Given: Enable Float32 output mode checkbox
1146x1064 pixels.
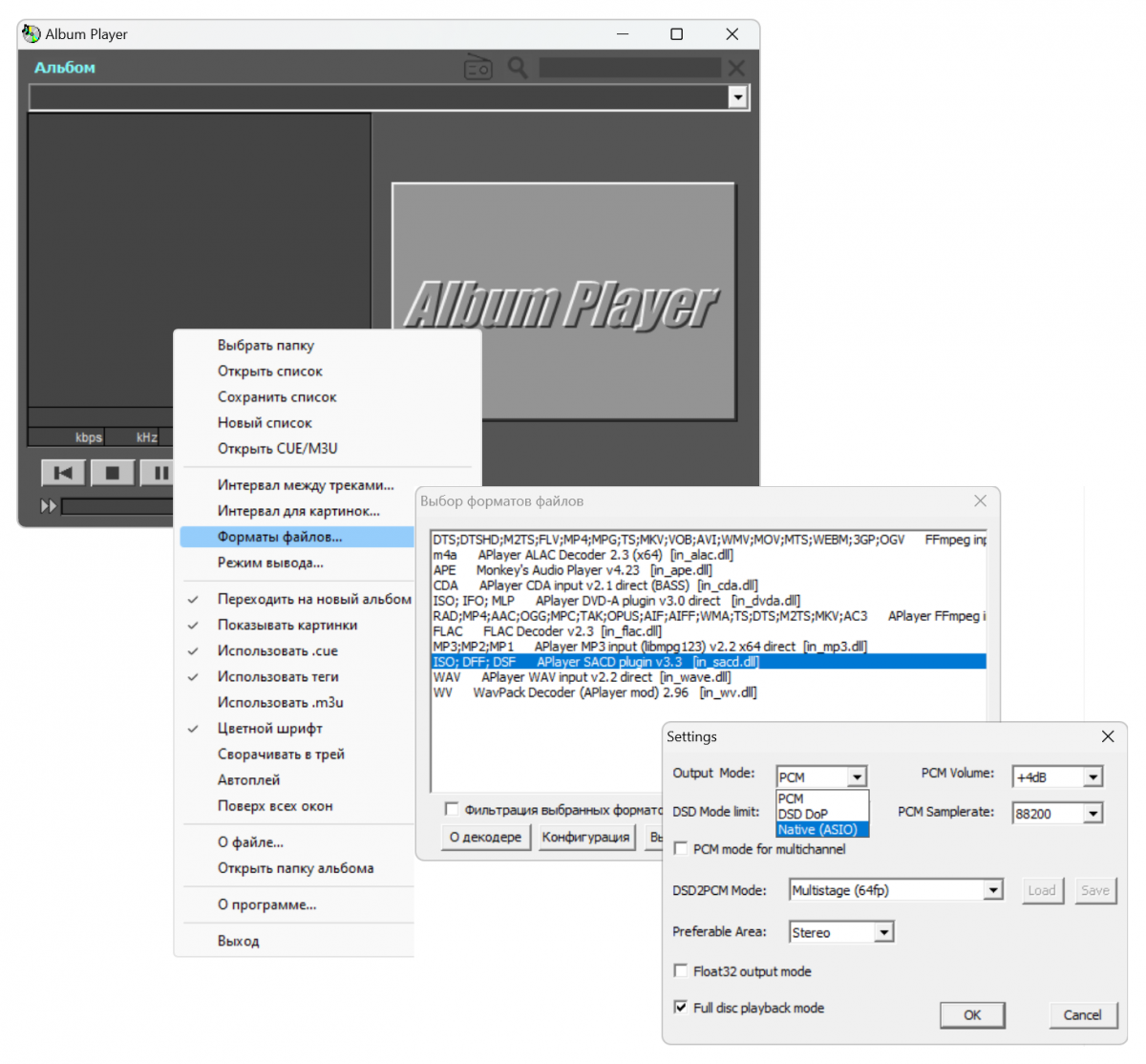Looking at the screenshot, I should 681,970.
